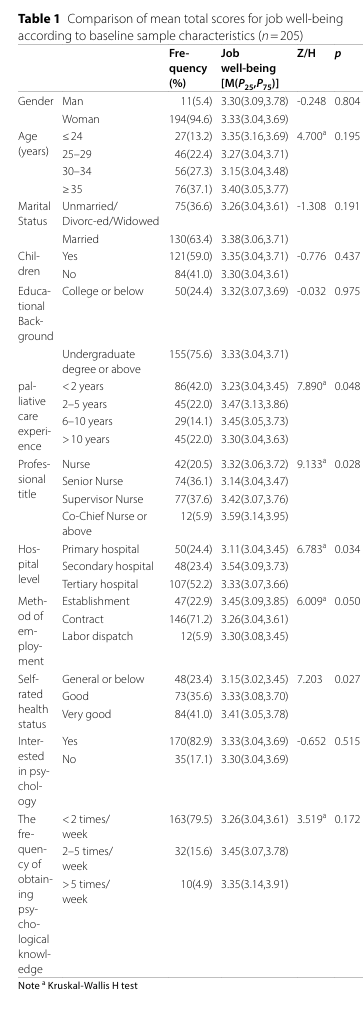Click the Z/H value 9.133 for Professional title
Viewport: 363px width, 1014px height.
click(311, 464)
